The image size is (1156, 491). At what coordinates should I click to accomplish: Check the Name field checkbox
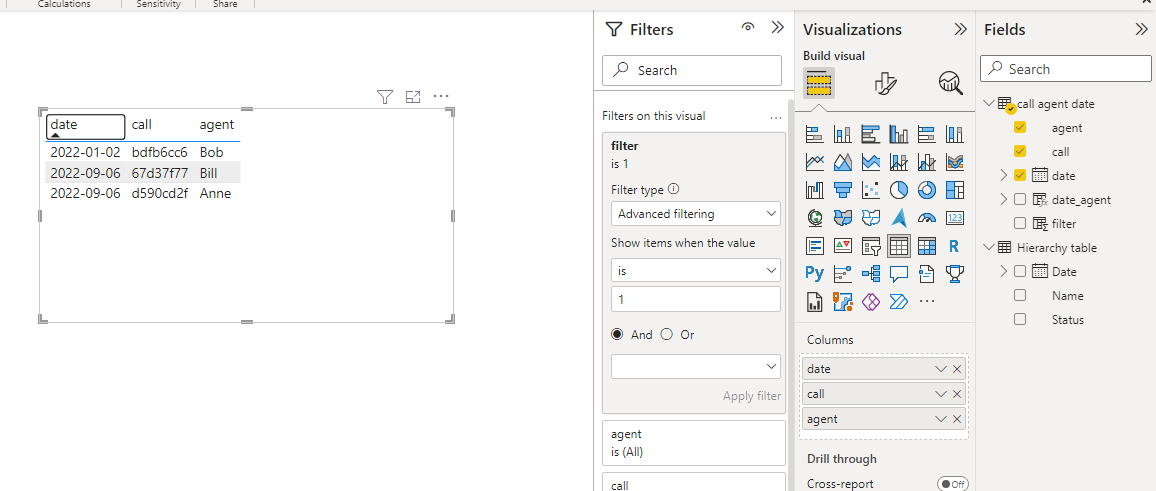(x=1020, y=296)
